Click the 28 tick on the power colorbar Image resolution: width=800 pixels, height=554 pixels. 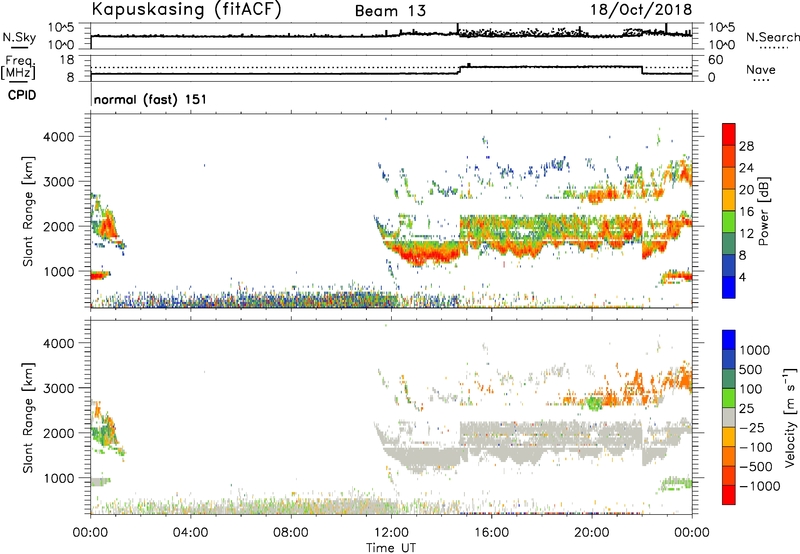pyautogui.click(x=746, y=146)
